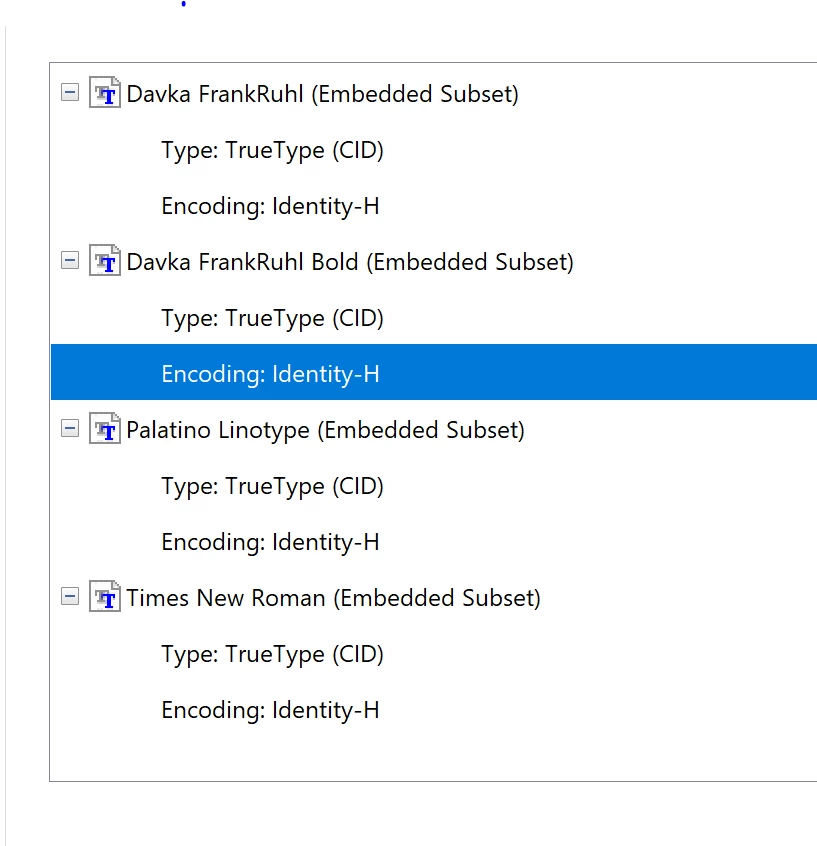Screen dimensions: 817x846
Task: Select Davka FrankRuhl (Embedded Subset) item
Action: click(322, 94)
